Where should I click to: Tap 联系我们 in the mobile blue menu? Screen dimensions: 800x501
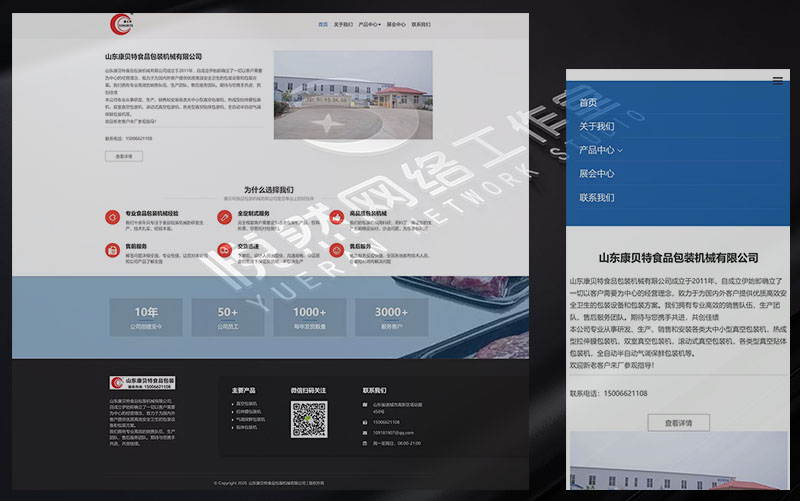[x=596, y=197]
